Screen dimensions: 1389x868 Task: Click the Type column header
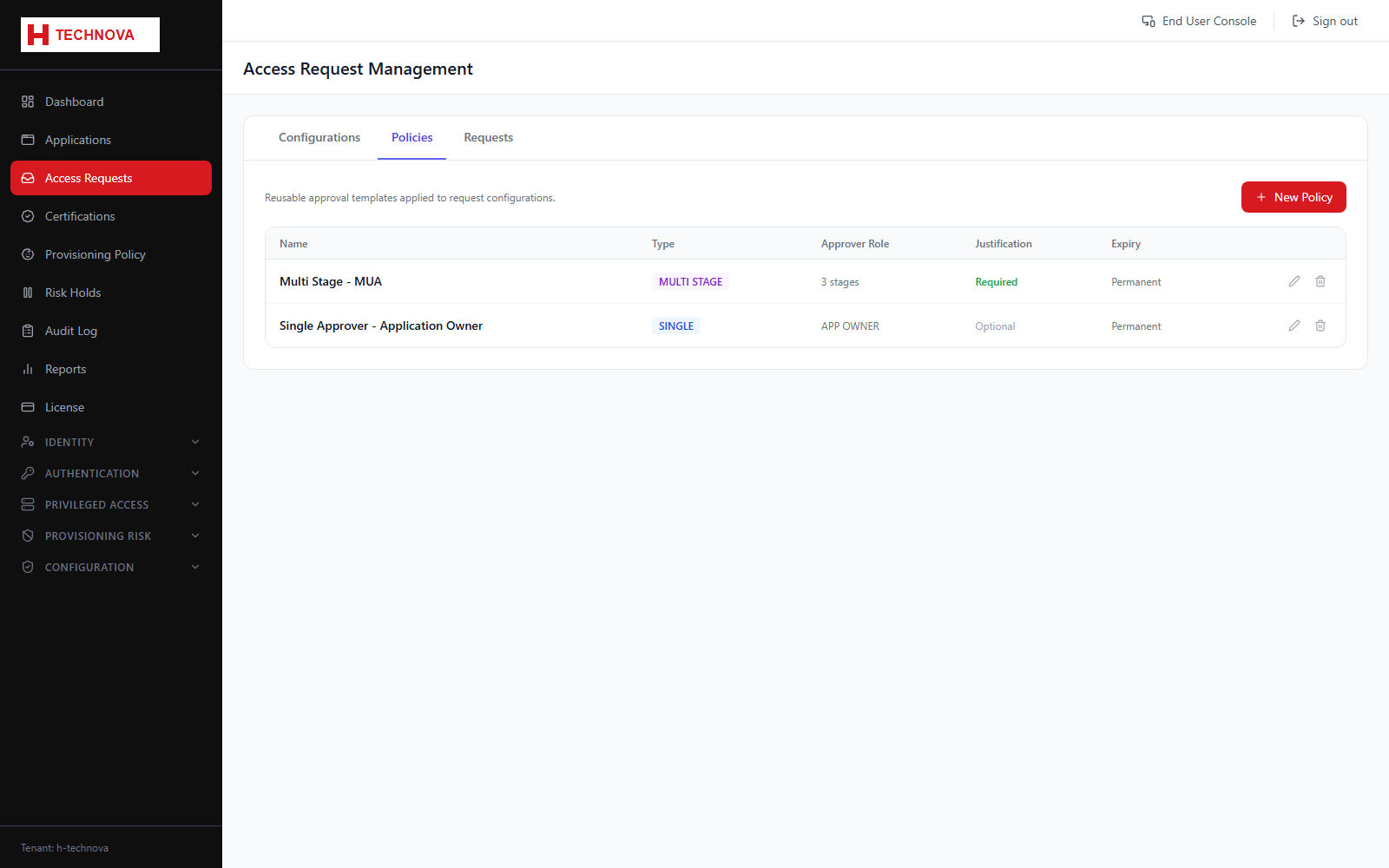coord(663,244)
